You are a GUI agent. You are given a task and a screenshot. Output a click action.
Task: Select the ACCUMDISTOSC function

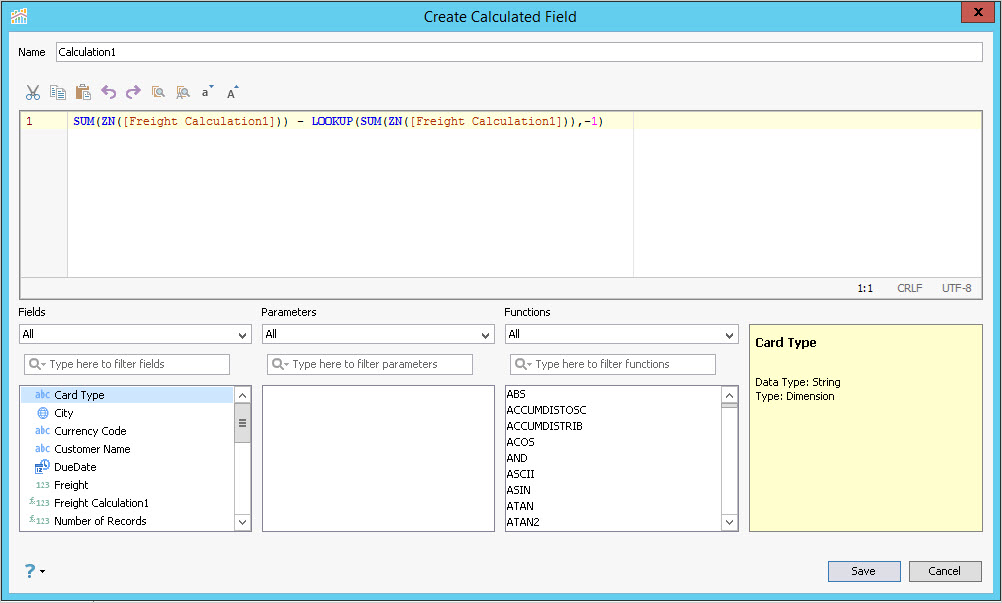(546, 410)
